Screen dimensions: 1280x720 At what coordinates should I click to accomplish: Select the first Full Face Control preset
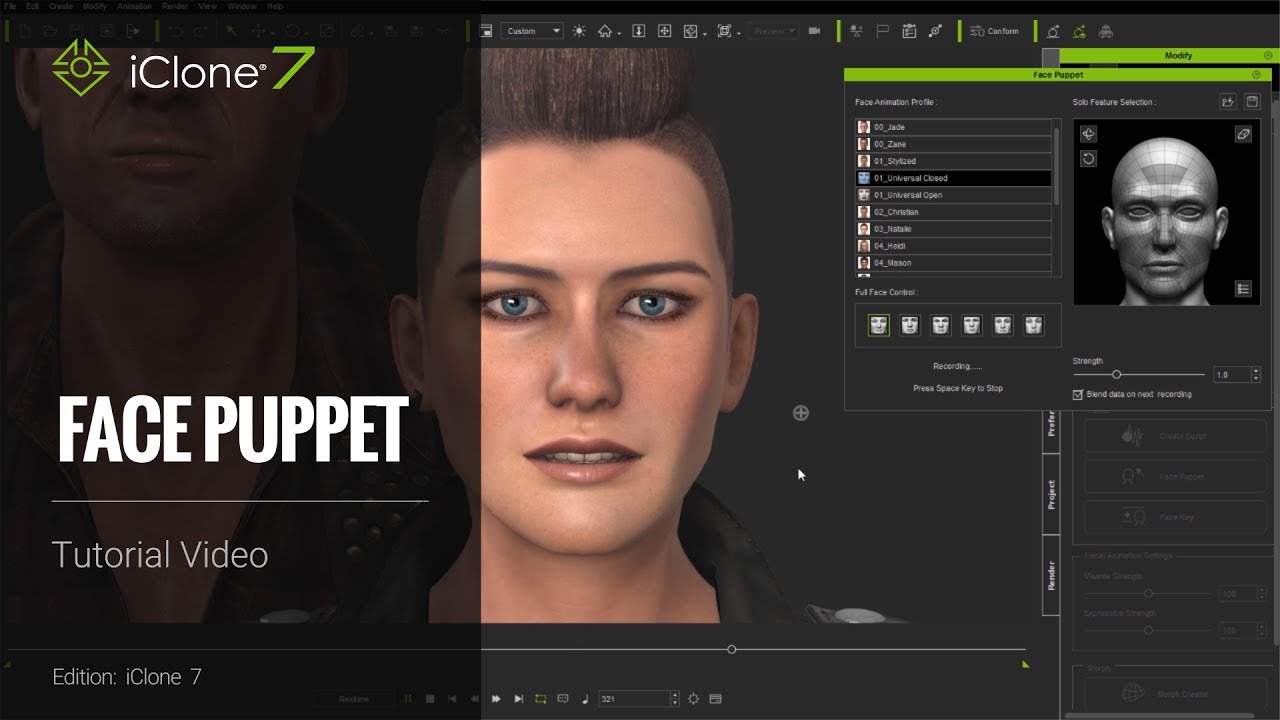point(879,325)
